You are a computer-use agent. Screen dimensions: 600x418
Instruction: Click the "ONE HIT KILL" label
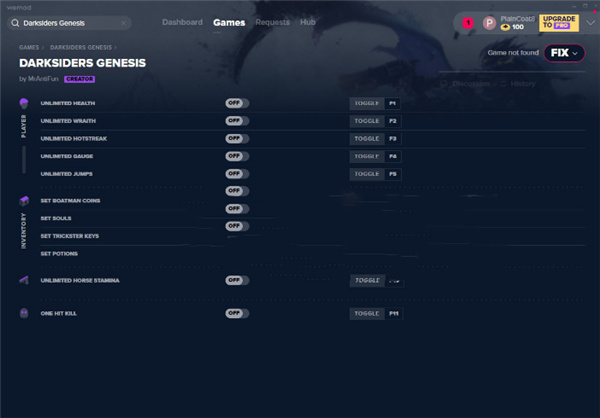pyautogui.click(x=59, y=314)
